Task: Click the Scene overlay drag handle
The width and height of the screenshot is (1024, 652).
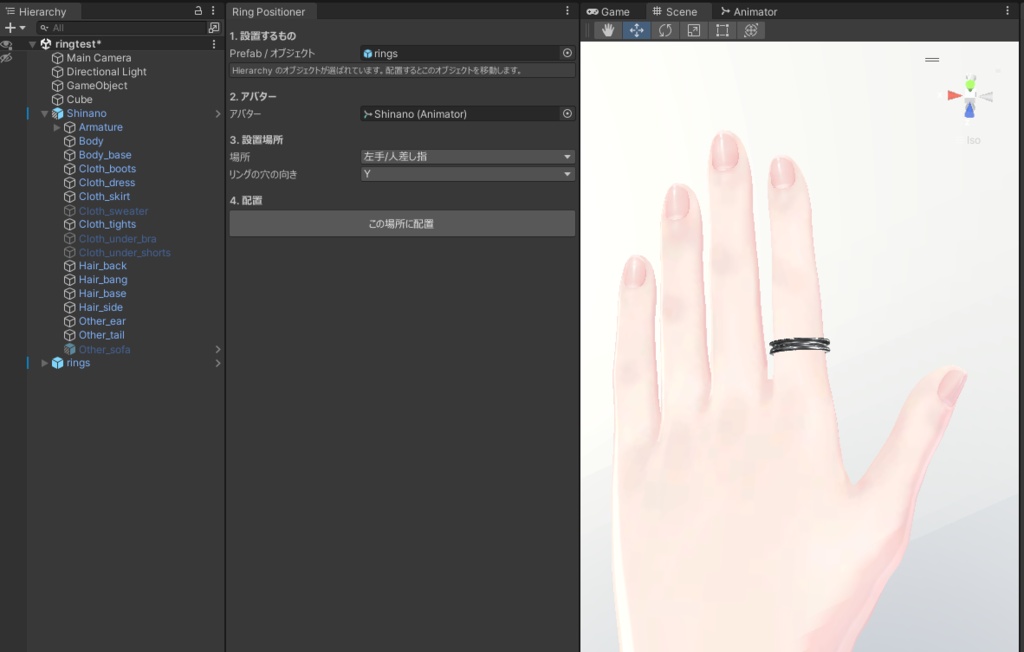Action: pos(932,59)
